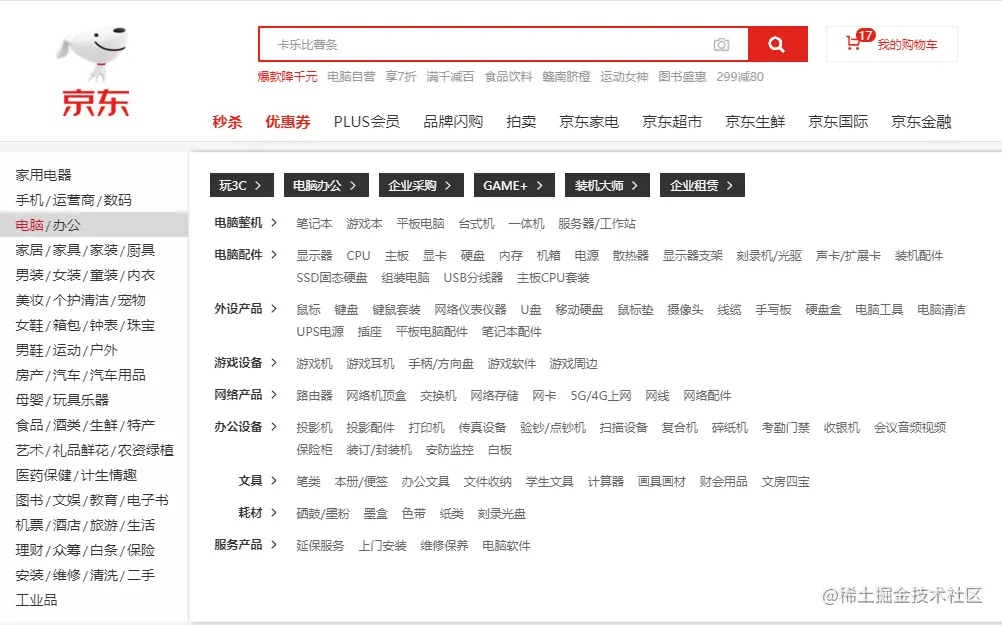Open the 刻录光盘 link

click(502, 514)
